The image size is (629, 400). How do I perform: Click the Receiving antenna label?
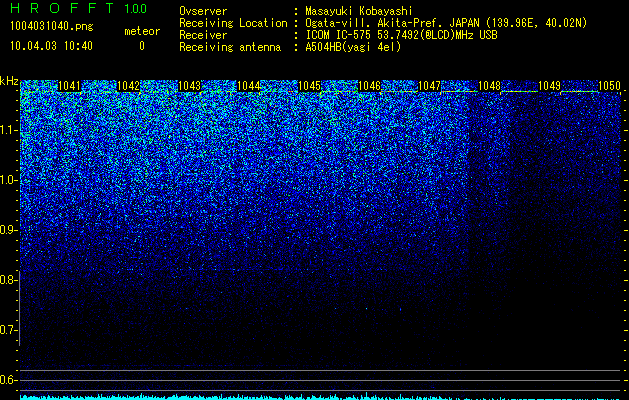(230, 47)
